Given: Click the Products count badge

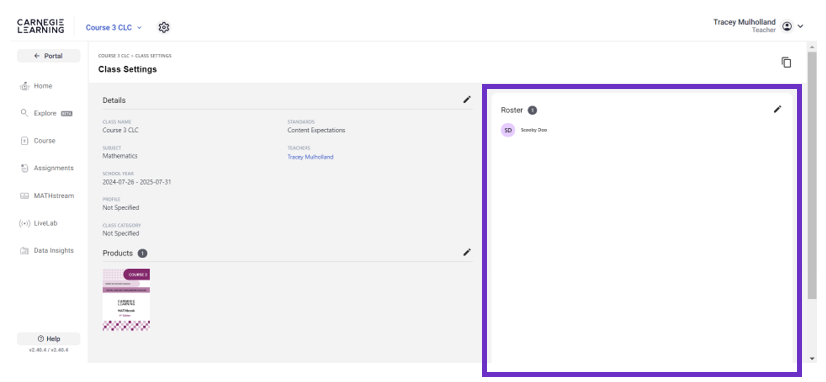Looking at the screenshot, I should [142, 253].
